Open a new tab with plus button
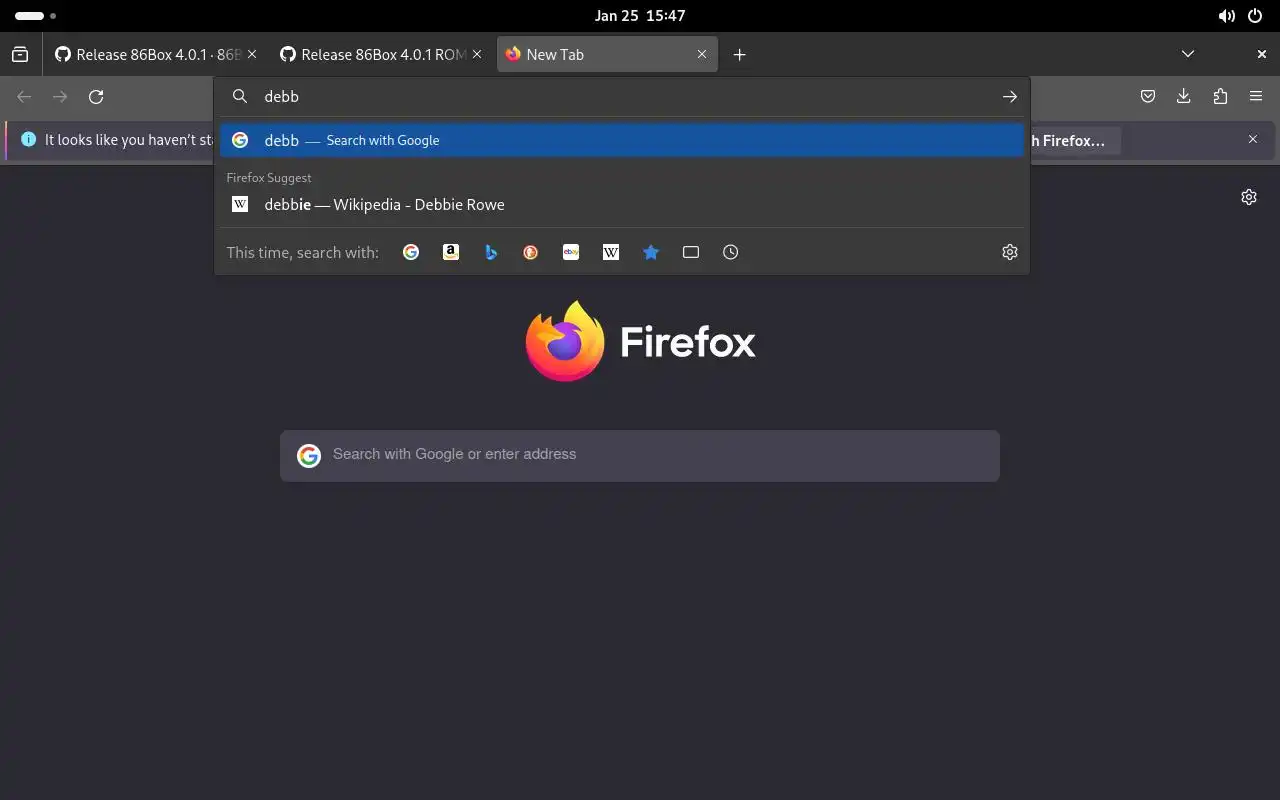Viewport: 1280px width, 800px height. (x=740, y=54)
